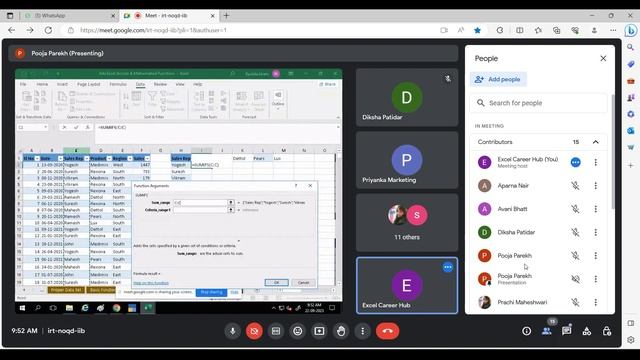
Task: Toggle the People panel icon
Action: (x=547, y=331)
